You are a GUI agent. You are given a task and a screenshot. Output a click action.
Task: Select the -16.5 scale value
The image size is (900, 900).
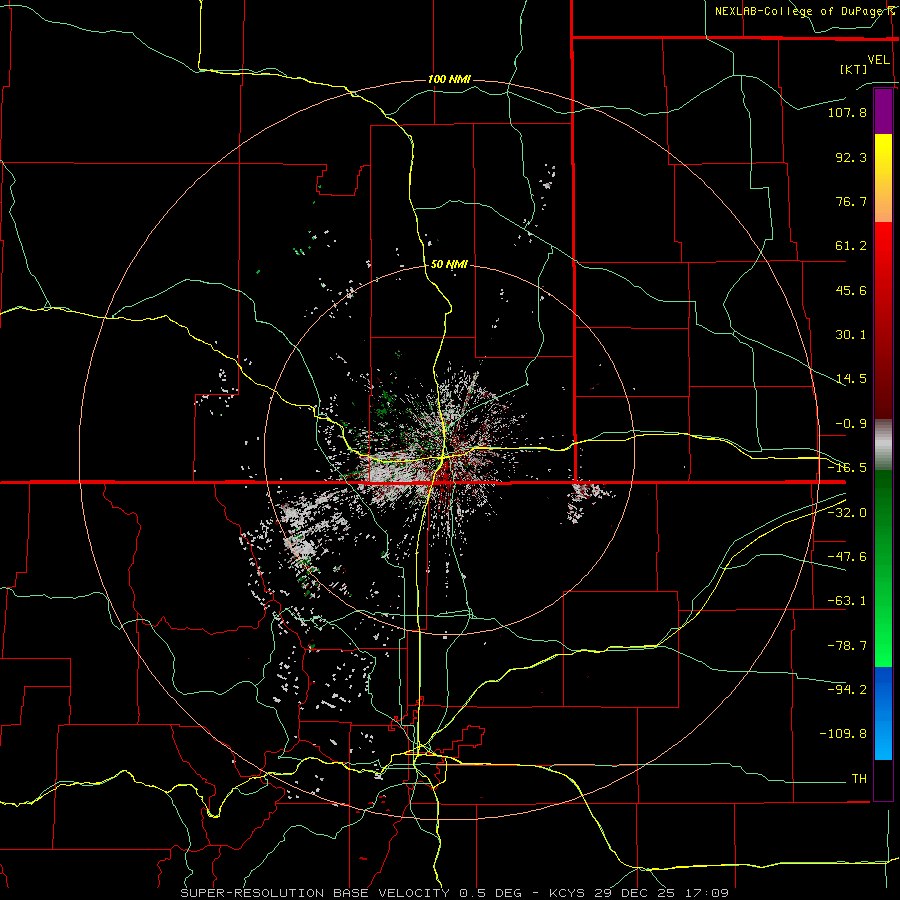tap(847, 468)
